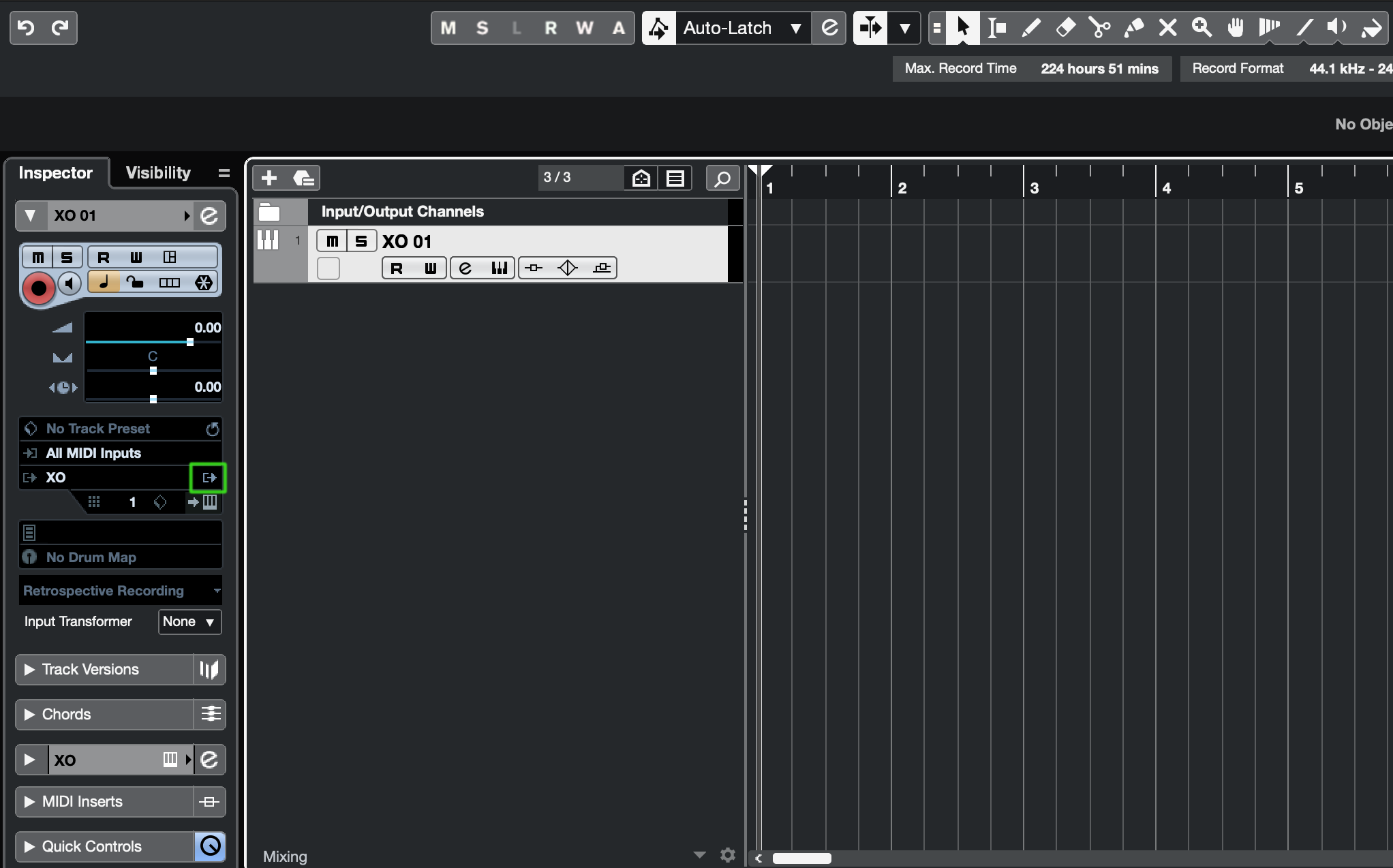The image size is (1393, 868).
Task: Open the Retrospective Recording dropdown
Action: [x=121, y=591]
